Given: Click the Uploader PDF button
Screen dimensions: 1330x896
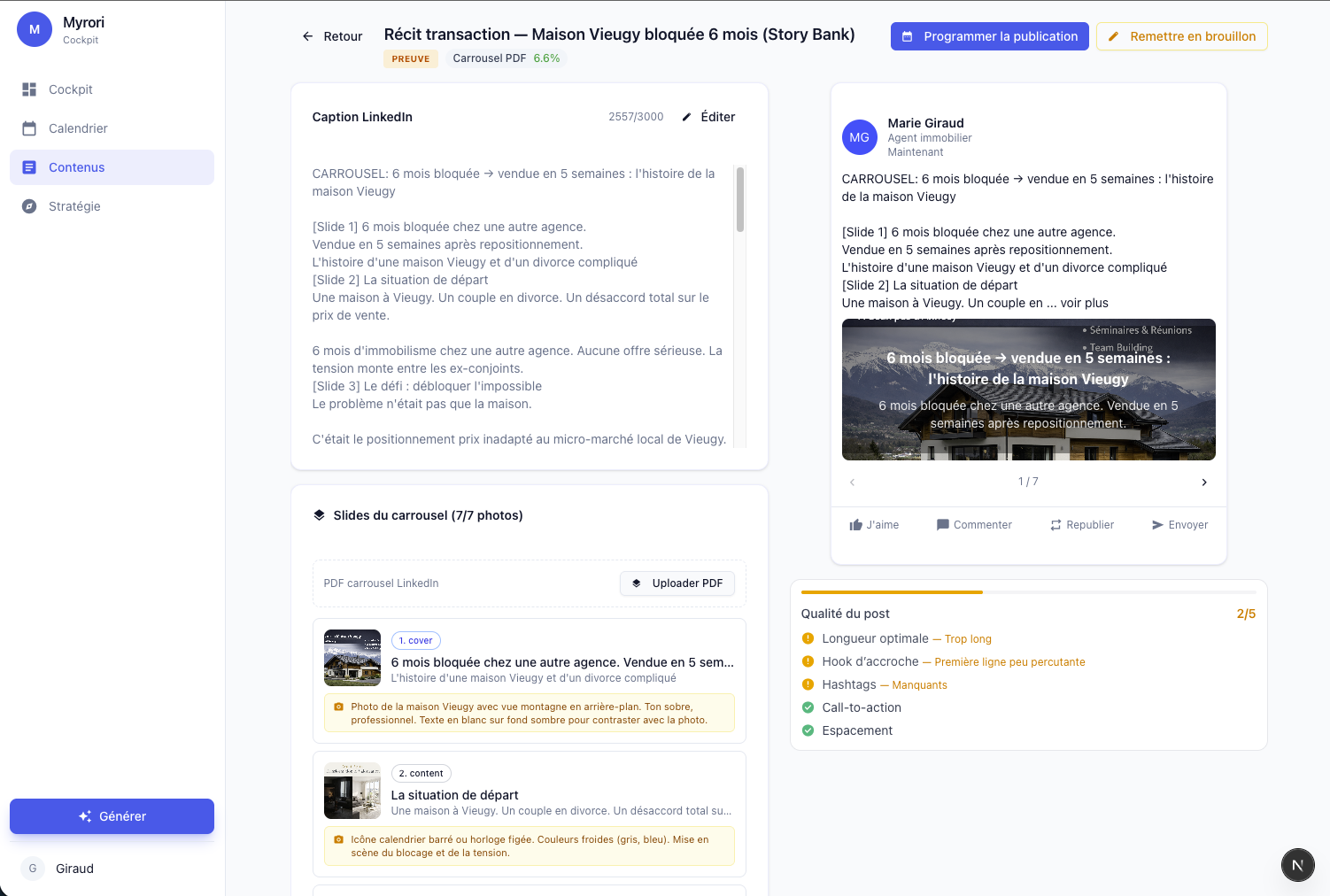Looking at the screenshot, I should click(677, 583).
